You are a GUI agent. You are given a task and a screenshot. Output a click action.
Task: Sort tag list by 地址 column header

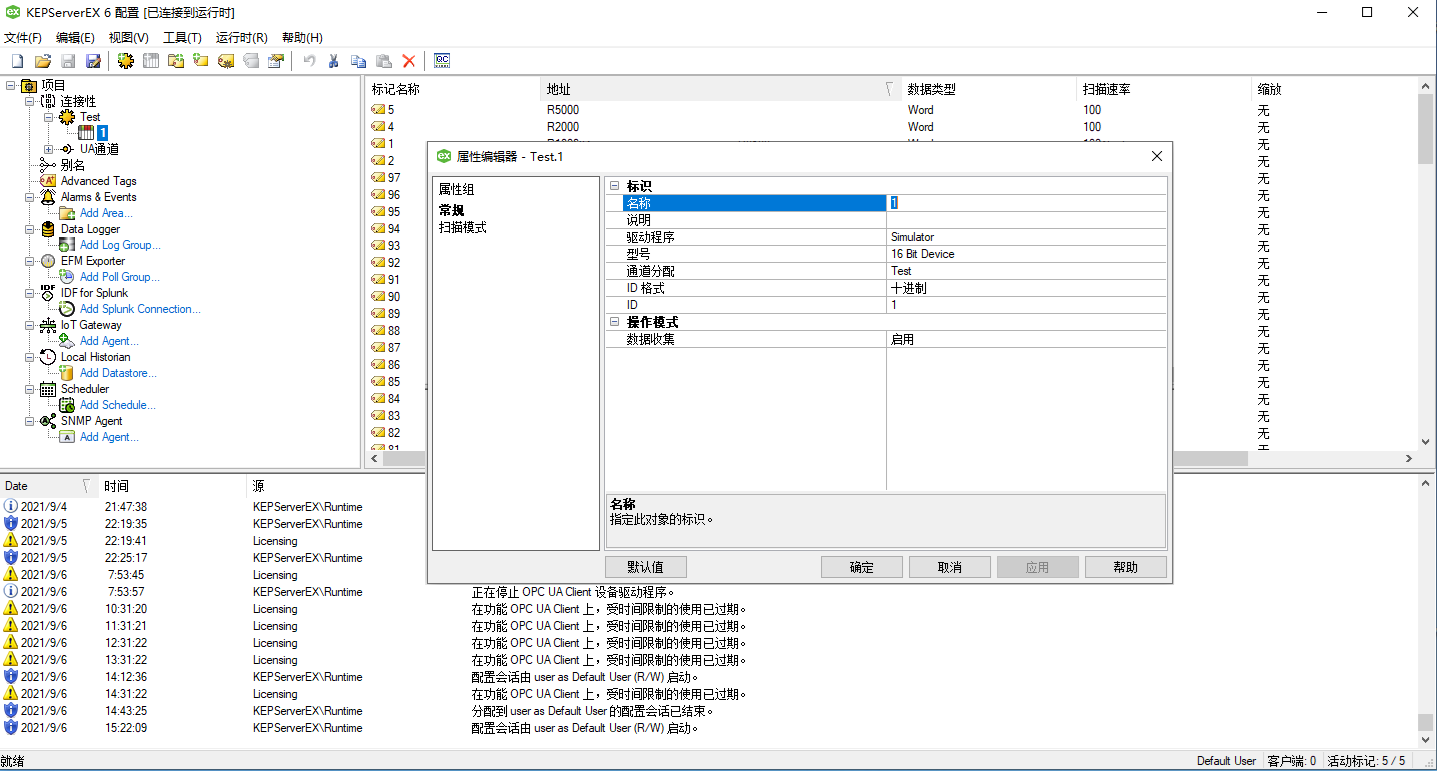[x=720, y=89]
